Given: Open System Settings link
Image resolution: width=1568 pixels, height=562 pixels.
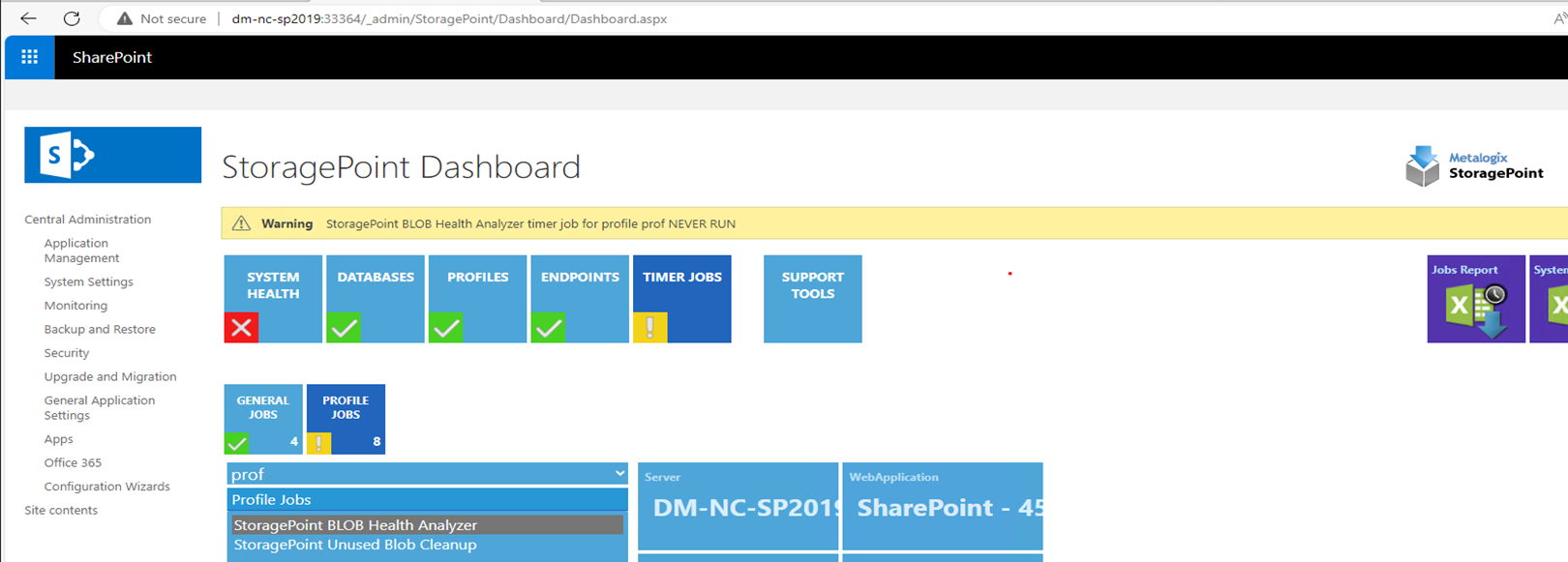Looking at the screenshot, I should [88, 281].
